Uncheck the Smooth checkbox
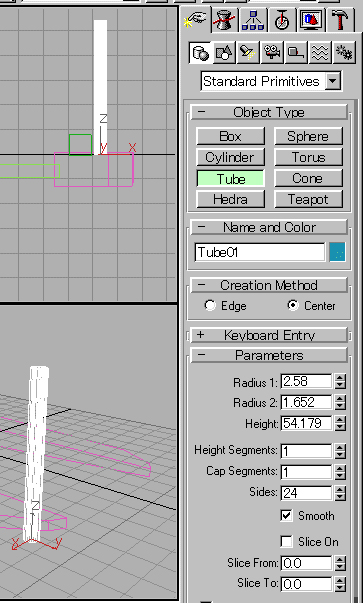 (x=286, y=515)
